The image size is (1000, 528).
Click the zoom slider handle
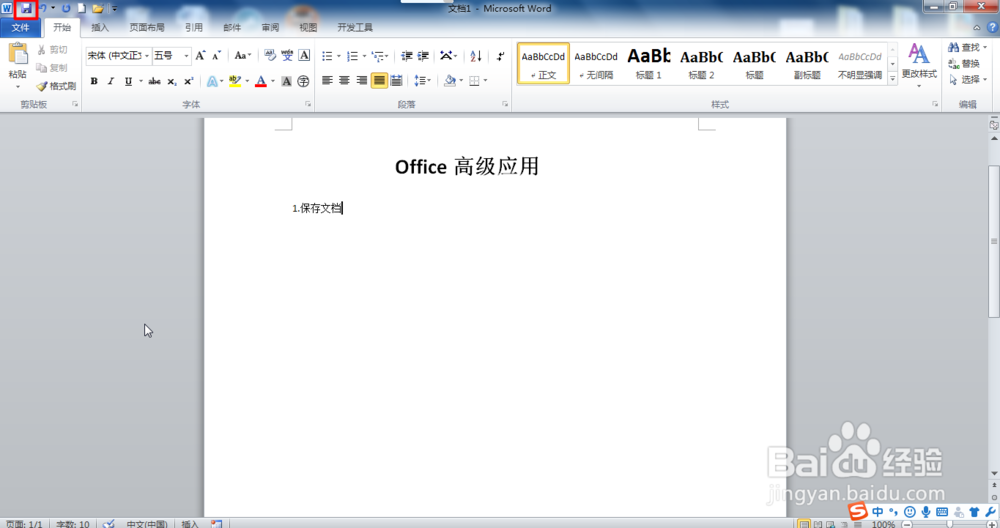coord(950,524)
